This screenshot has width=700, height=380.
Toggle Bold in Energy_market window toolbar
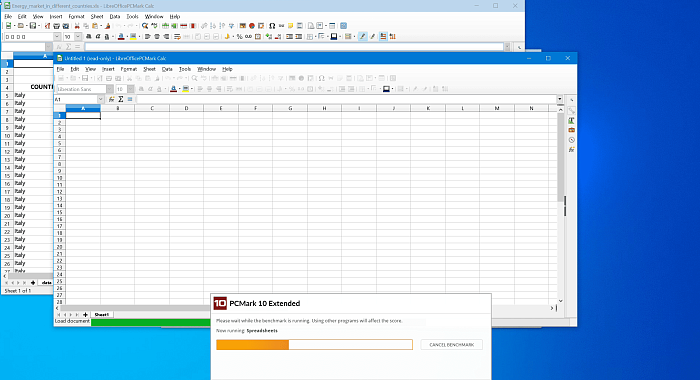pyautogui.click(x=88, y=37)
